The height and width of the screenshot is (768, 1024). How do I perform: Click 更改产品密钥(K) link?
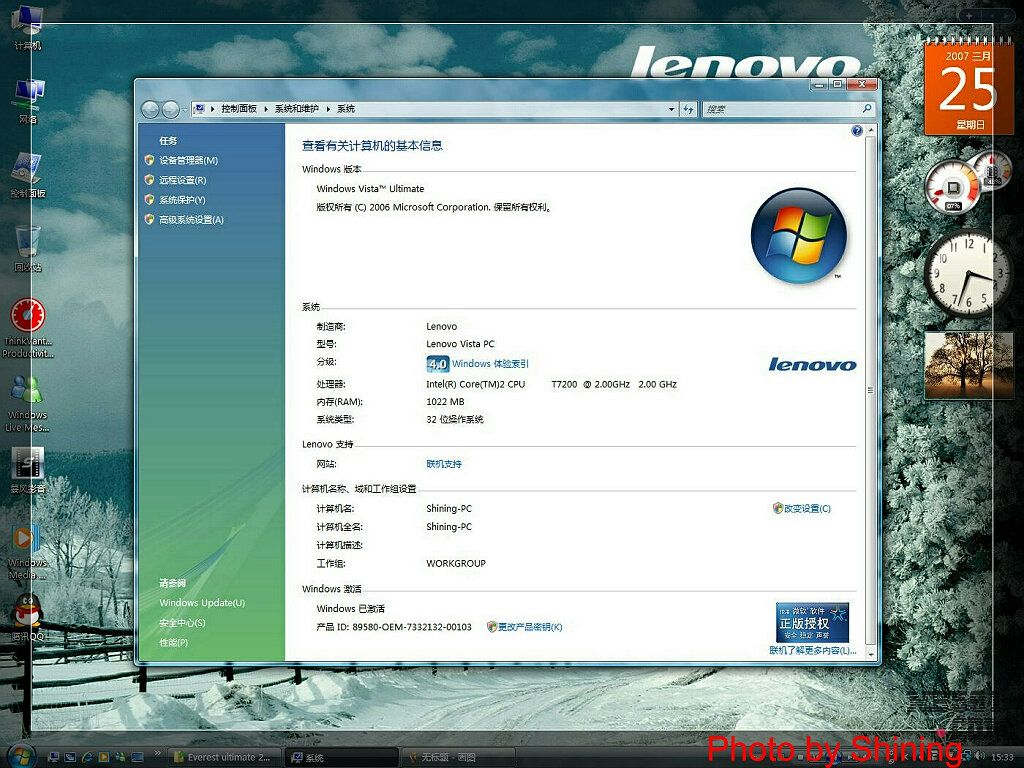click(530, 627)
